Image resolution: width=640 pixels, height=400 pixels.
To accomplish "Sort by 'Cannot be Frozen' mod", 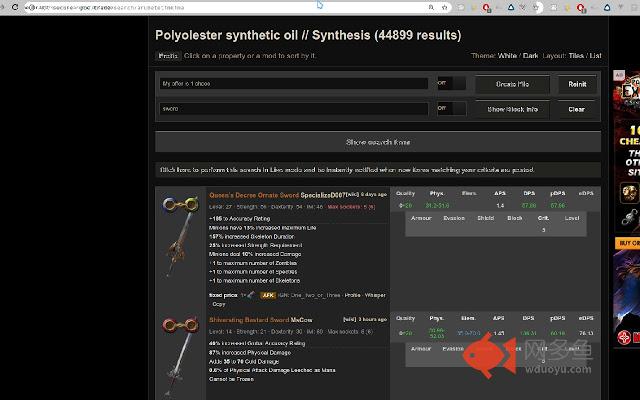I will coord(231,379).
